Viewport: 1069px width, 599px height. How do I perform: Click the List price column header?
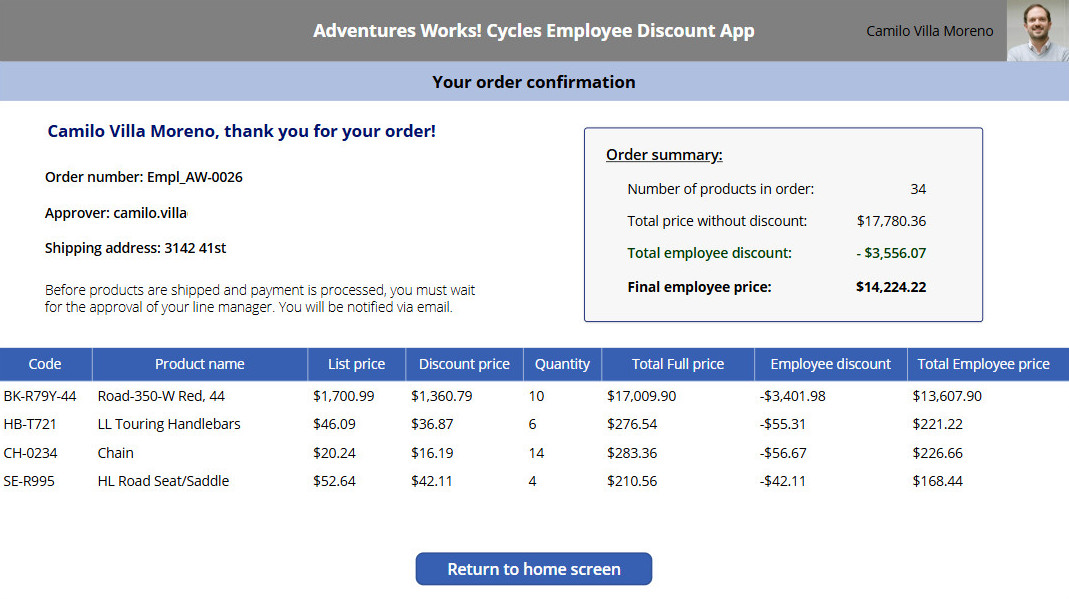click(x=357, y=364)
